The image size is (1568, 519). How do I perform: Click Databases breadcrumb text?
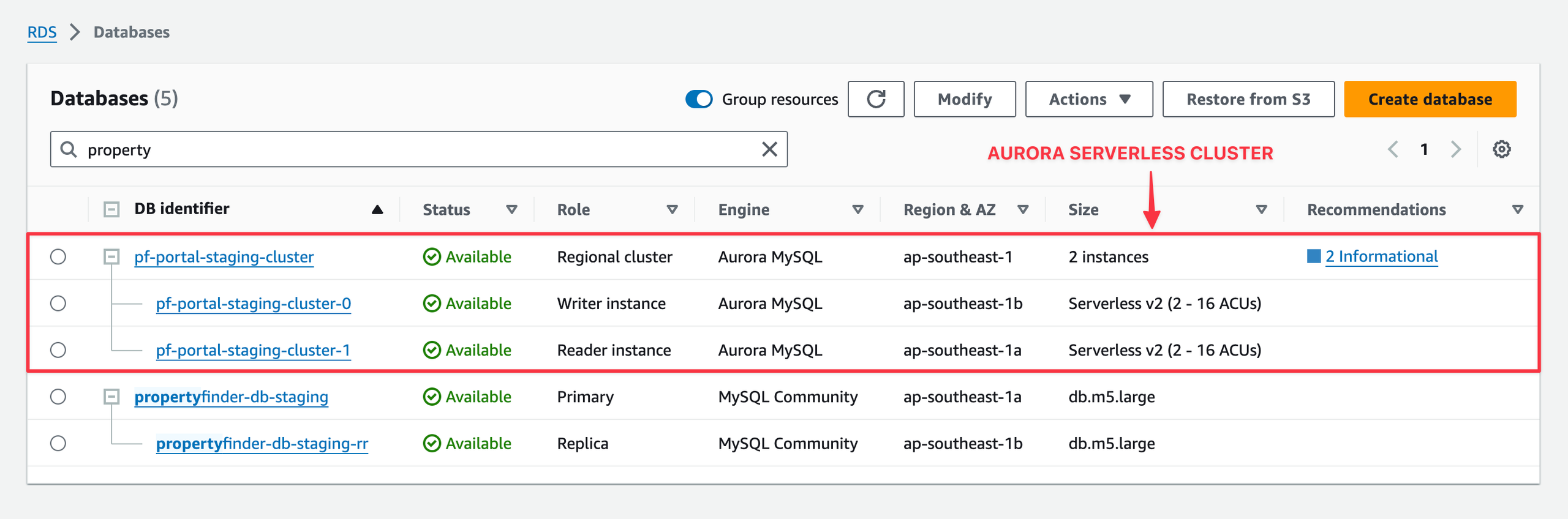tap(132, 32)
